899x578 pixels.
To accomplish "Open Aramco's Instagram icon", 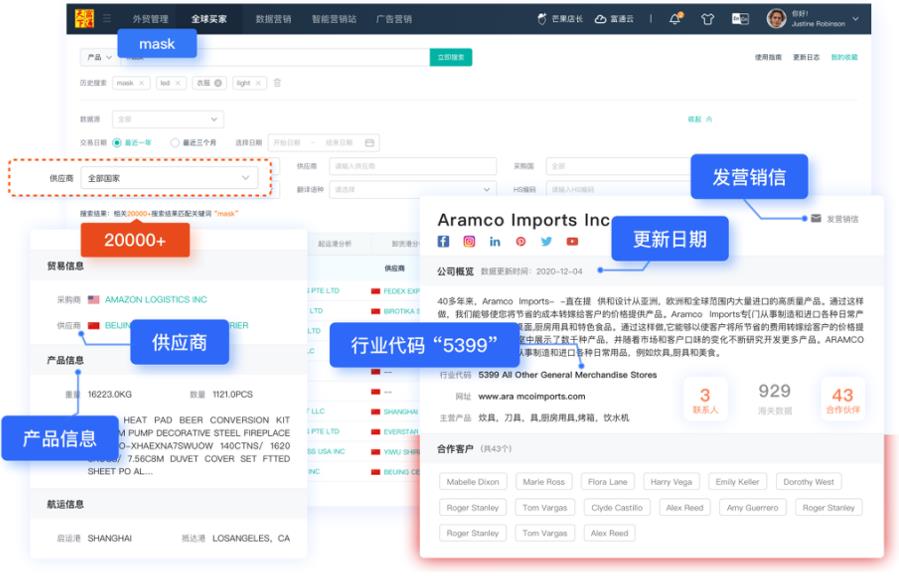I will tap(469, 241).
